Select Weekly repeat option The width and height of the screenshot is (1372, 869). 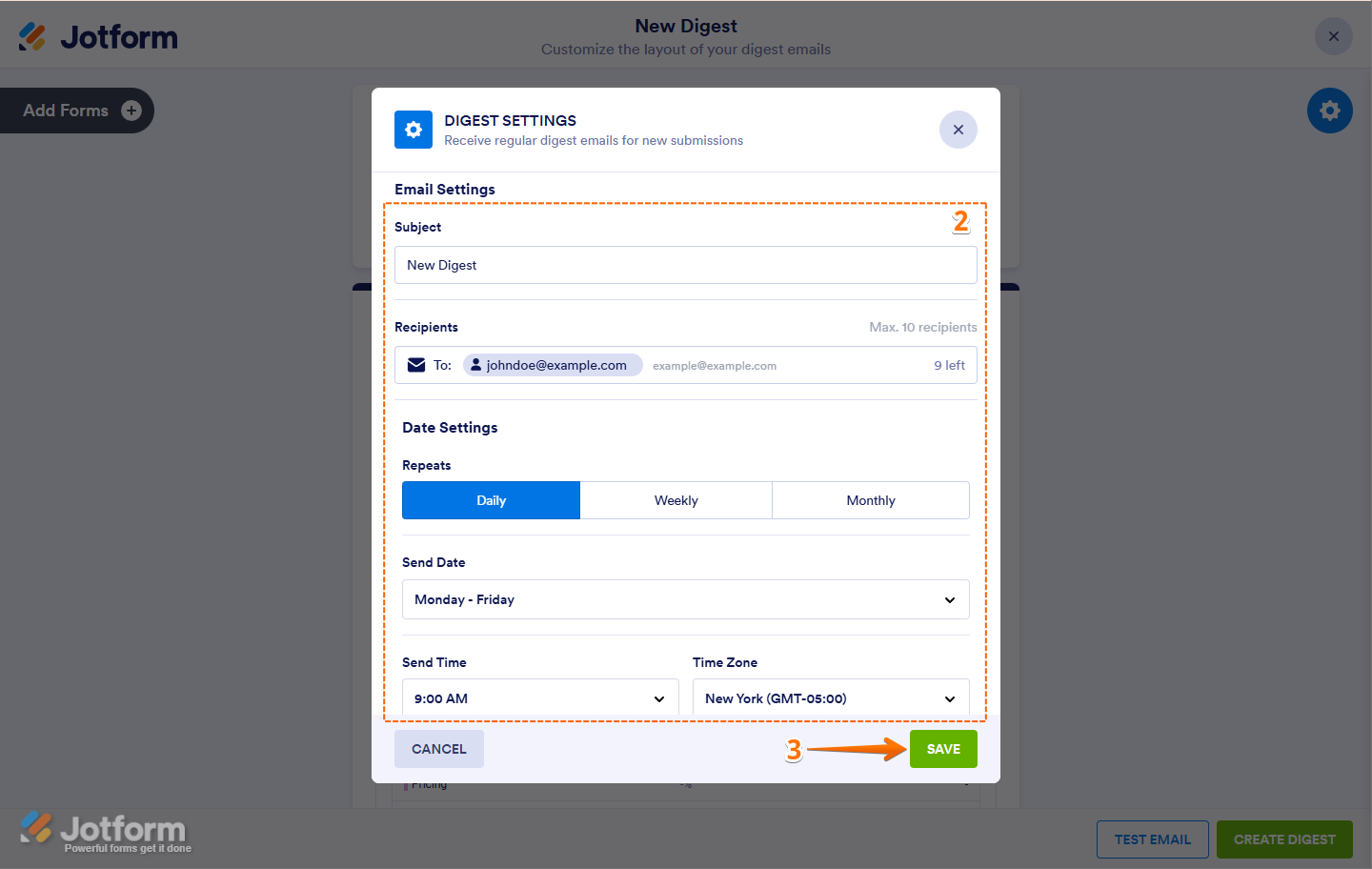676,500
